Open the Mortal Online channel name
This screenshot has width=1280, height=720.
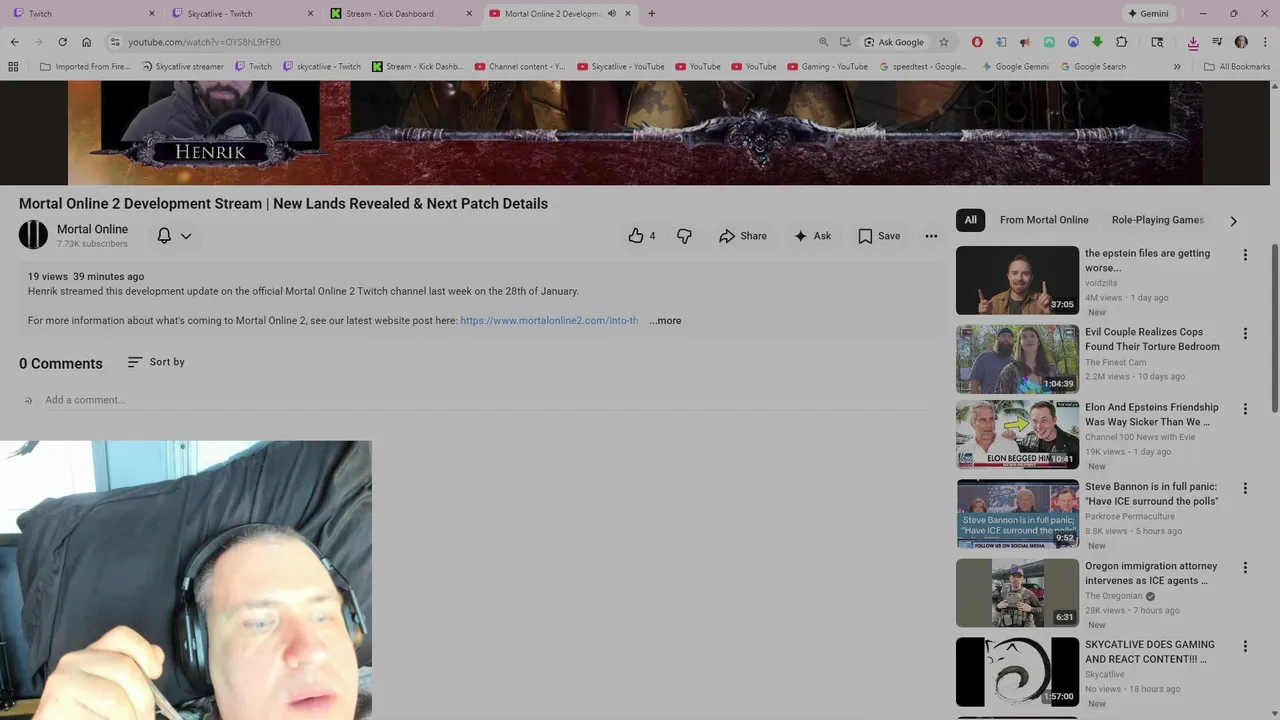click(x=92, y=229)
